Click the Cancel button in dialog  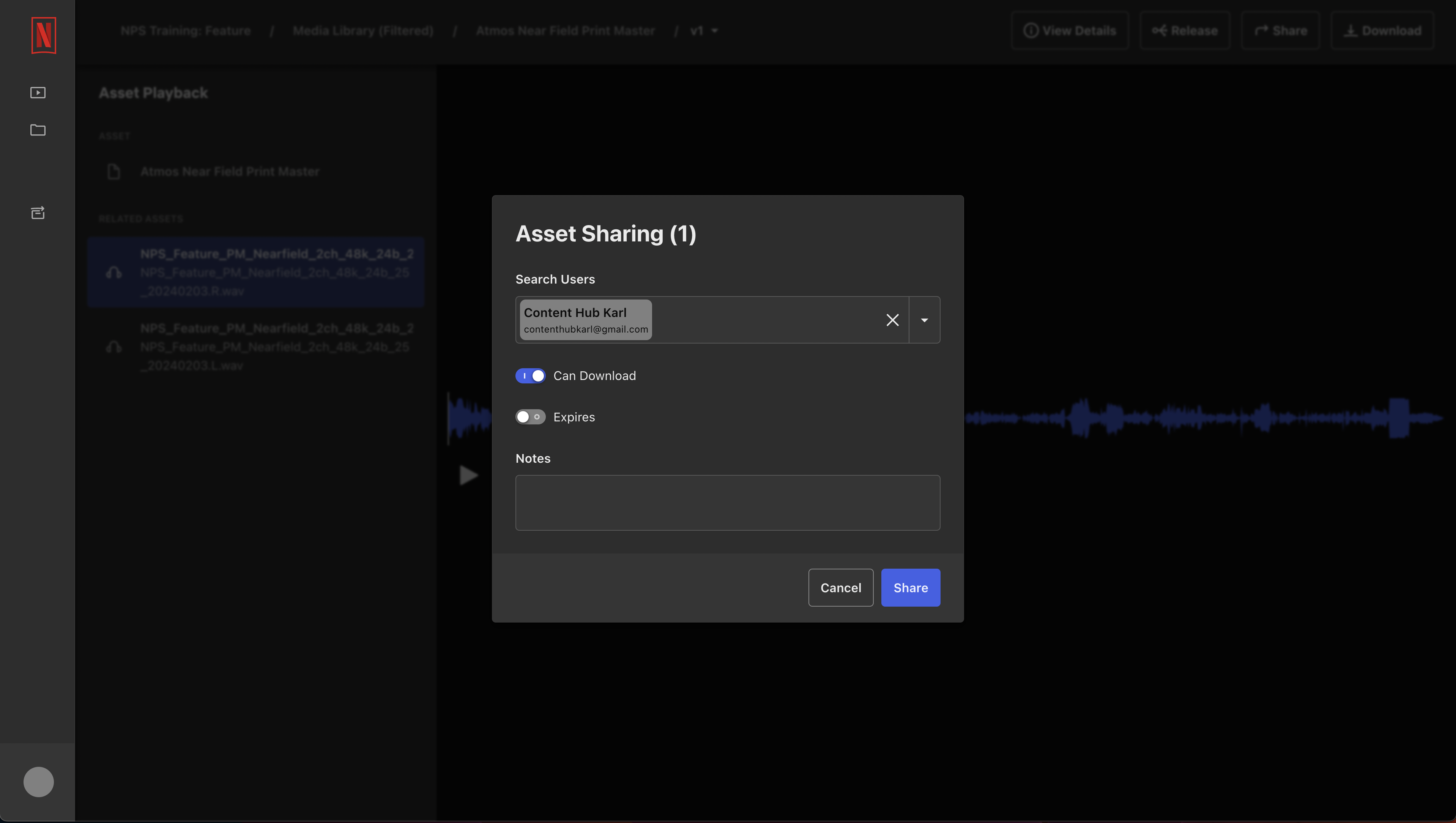tap(840, 587)
